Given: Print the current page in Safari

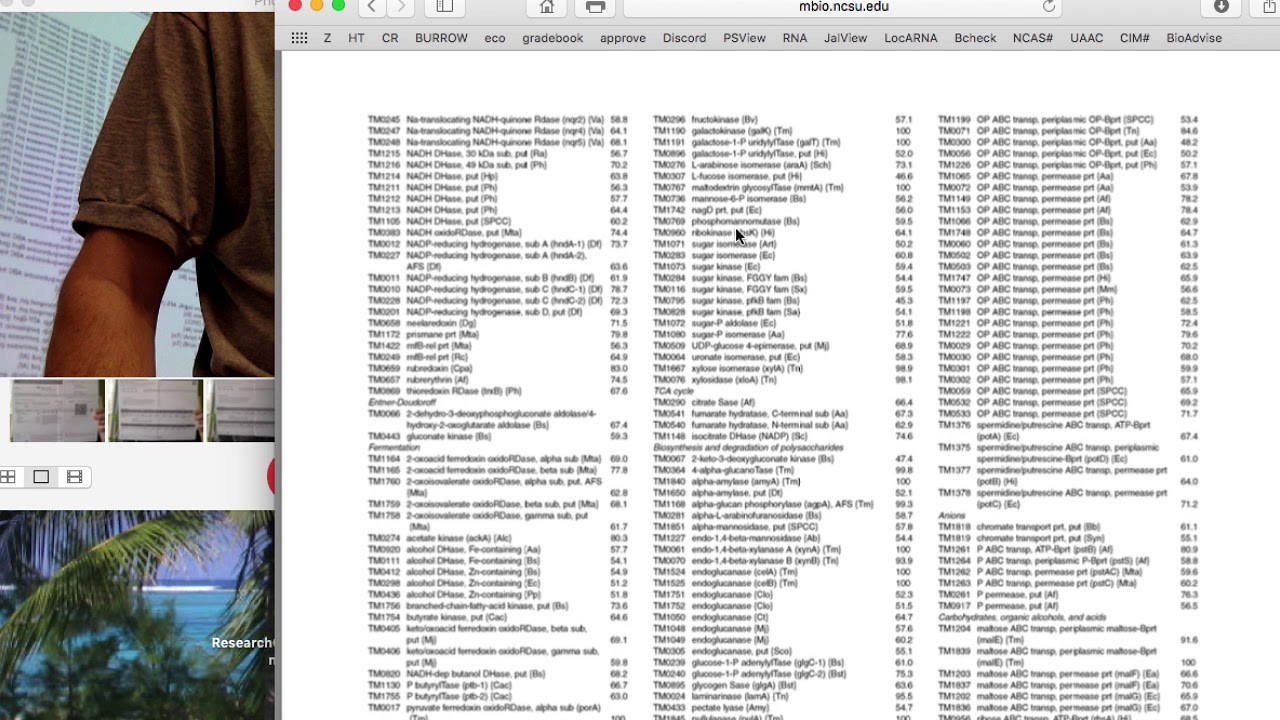Looking at the screenshot, I should 596,7.
